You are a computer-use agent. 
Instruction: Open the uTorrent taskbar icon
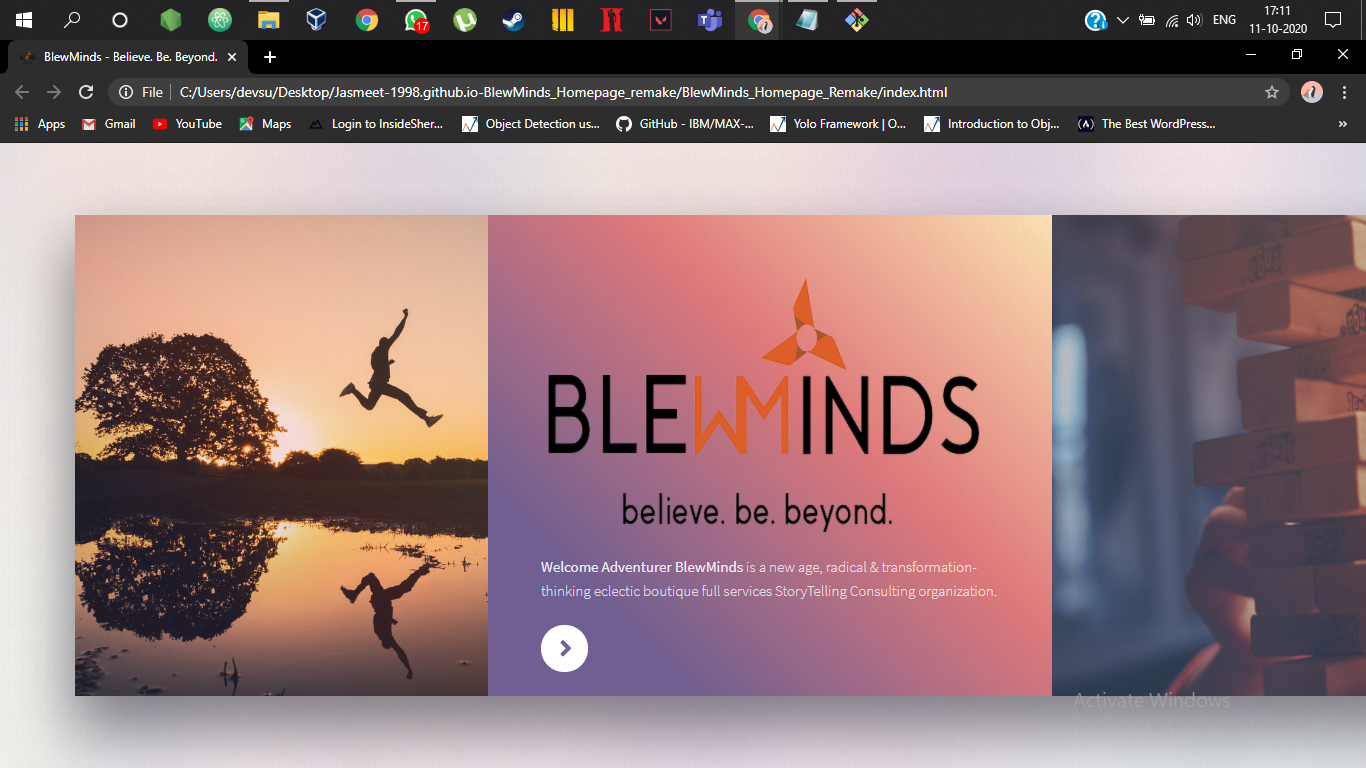coord(465,20)
